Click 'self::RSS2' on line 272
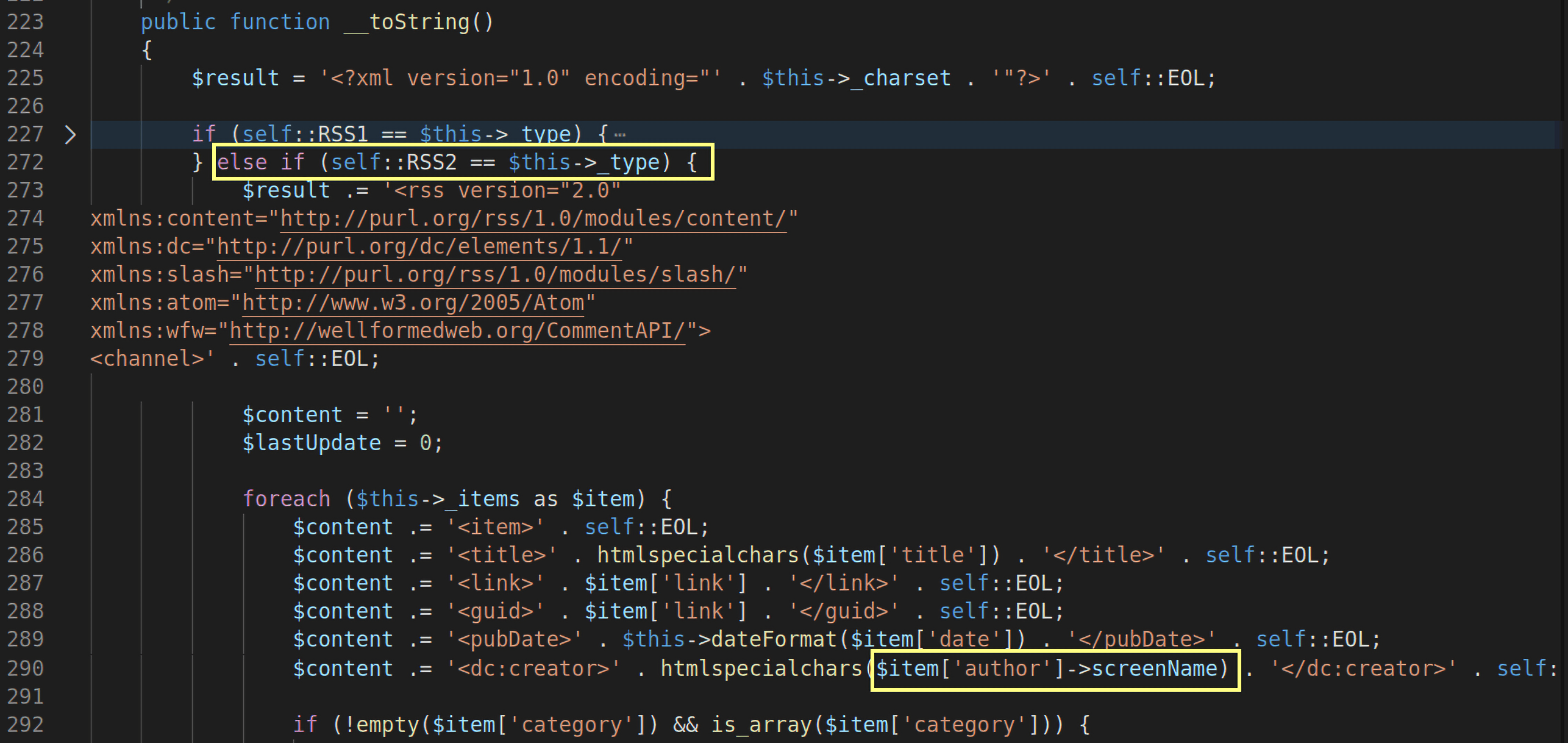Viewport: 1568px width, 743px height. [x=394, y=162]
